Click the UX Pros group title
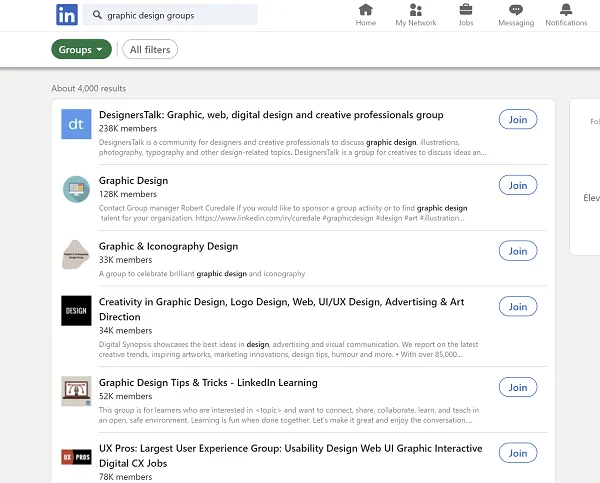Image resolution: width=600 pixels, height=483 pixels. (290, 449)
